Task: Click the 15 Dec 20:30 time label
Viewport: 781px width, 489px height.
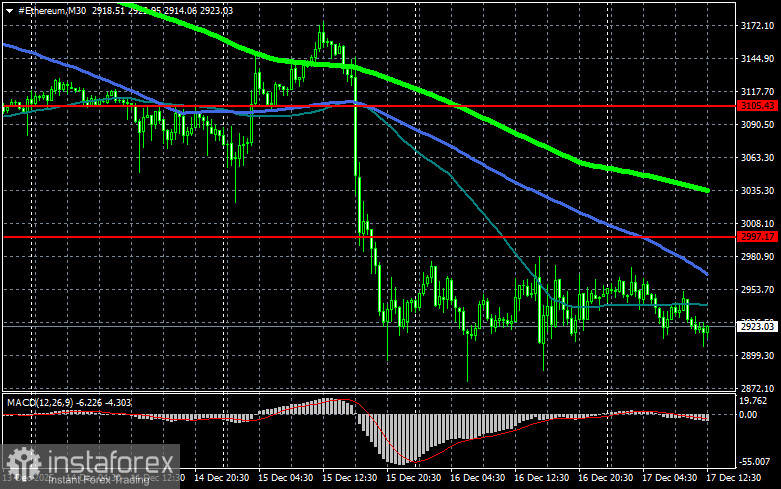Action: pyautogui.click(x=413, y=478)
